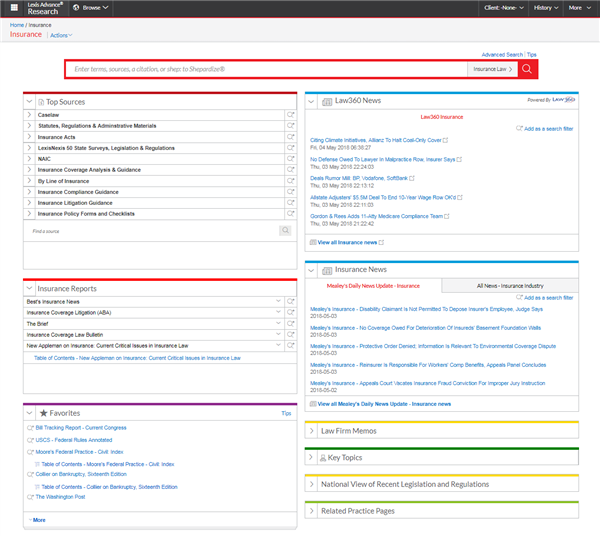Screen dimensions: 600x536
Task: Open the Client -None- menu
Action: click(504, 8)
